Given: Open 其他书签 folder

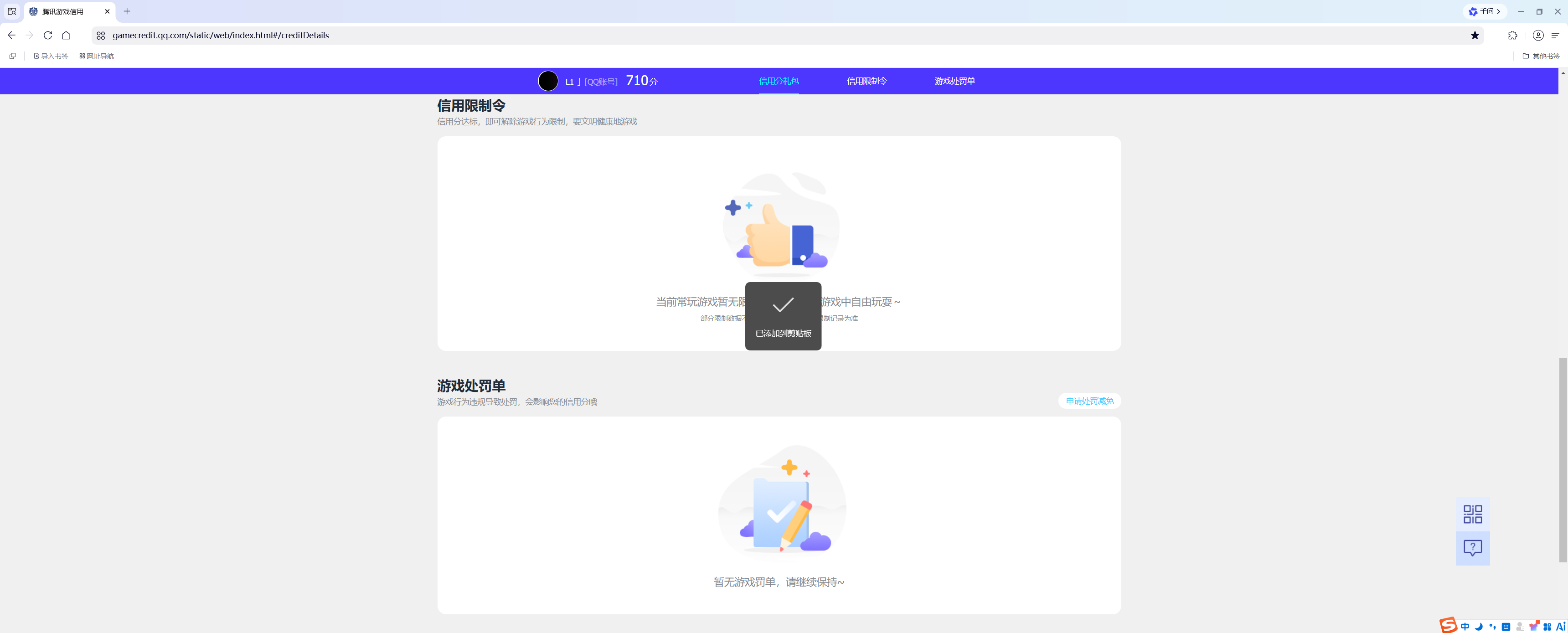Looking at the screenshot, I should click(1541, 56).
